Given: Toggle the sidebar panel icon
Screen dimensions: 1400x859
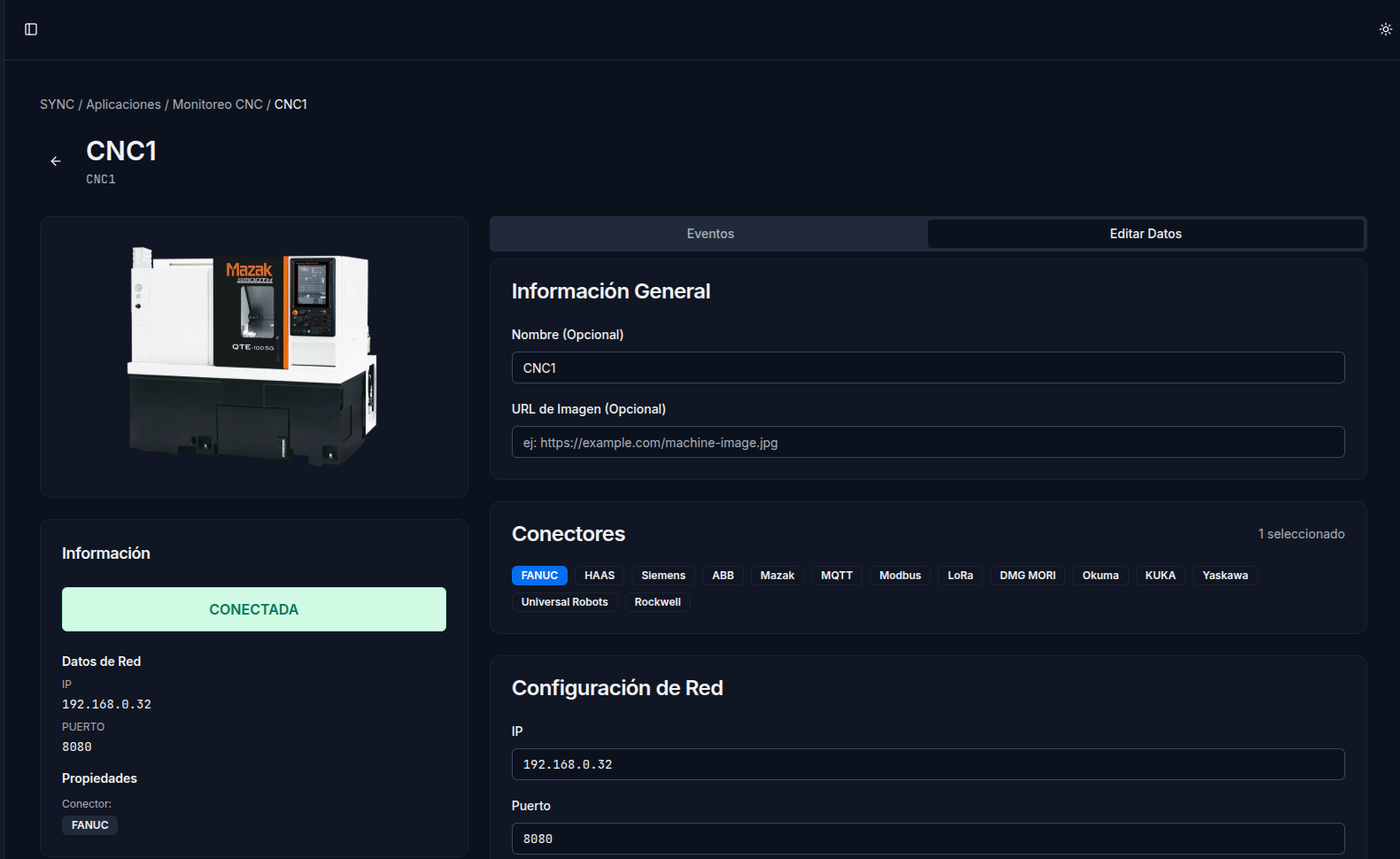Looking at the screenshot, I should pyautogui.click(x=31, y=29).
